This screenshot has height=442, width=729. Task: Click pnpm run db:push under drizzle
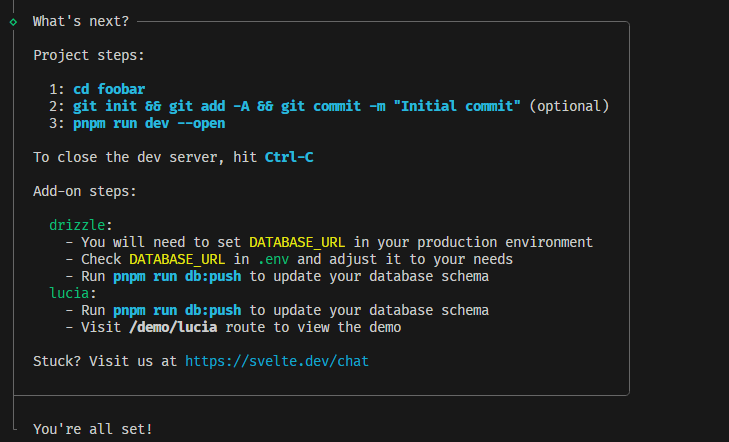[177, 276]
